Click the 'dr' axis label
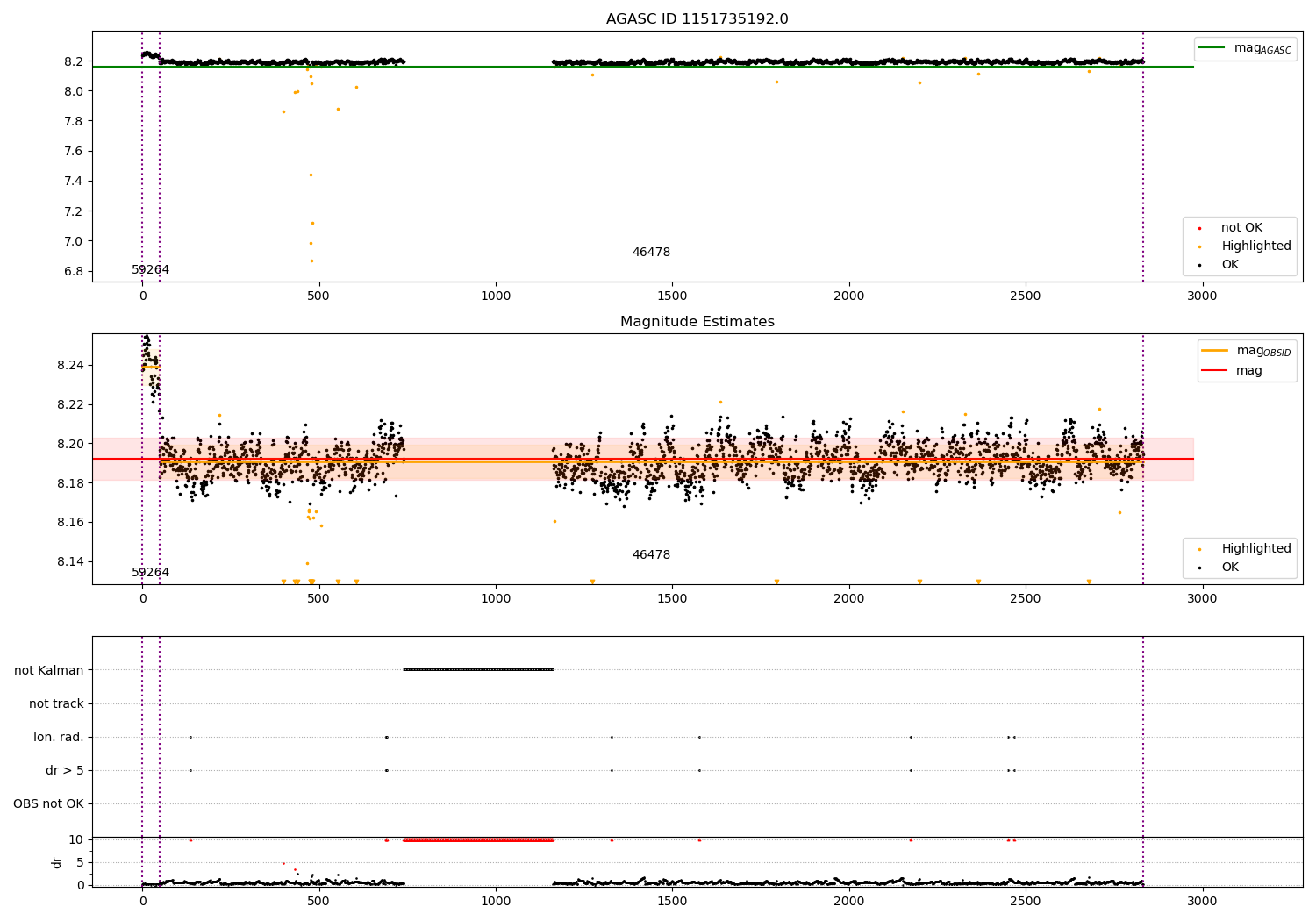 pos(57,862)
